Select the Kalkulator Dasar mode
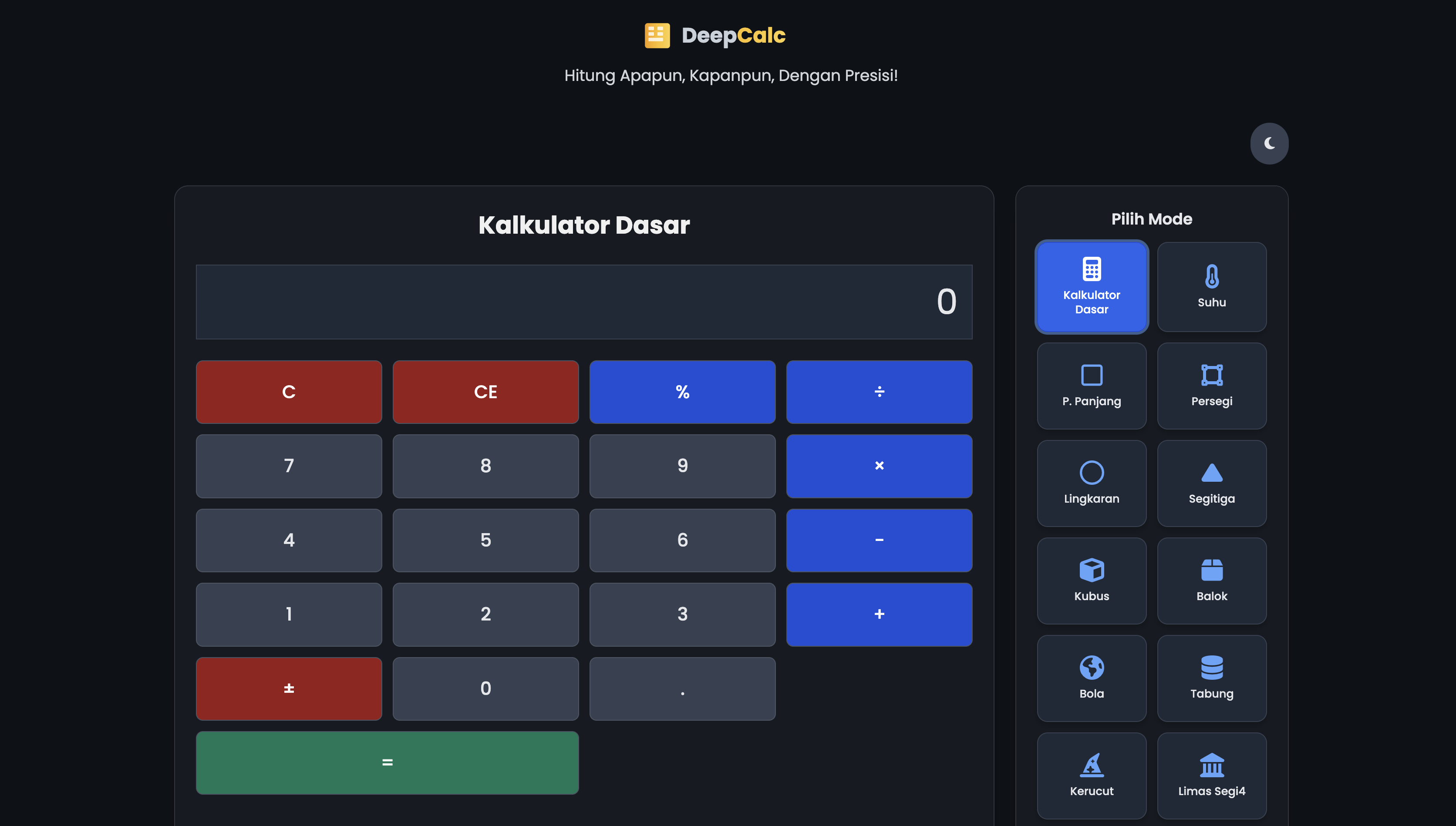This screenshot has height=826, width=1456. [1091, 286]
